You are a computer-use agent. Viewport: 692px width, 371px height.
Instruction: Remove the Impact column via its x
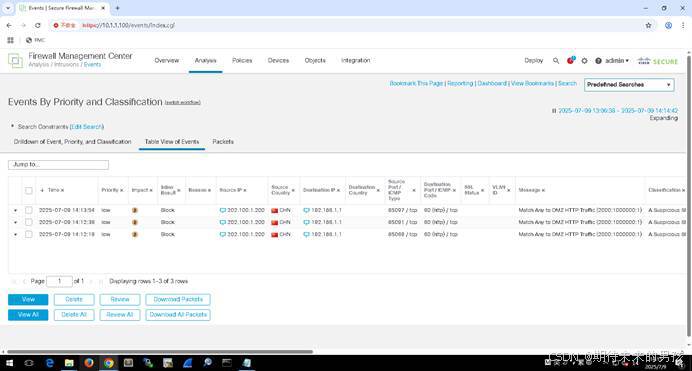[x=150, y=190]
